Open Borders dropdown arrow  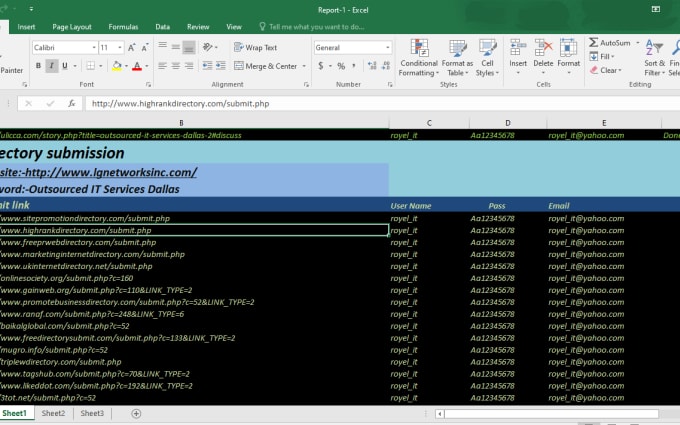point(101,66)
